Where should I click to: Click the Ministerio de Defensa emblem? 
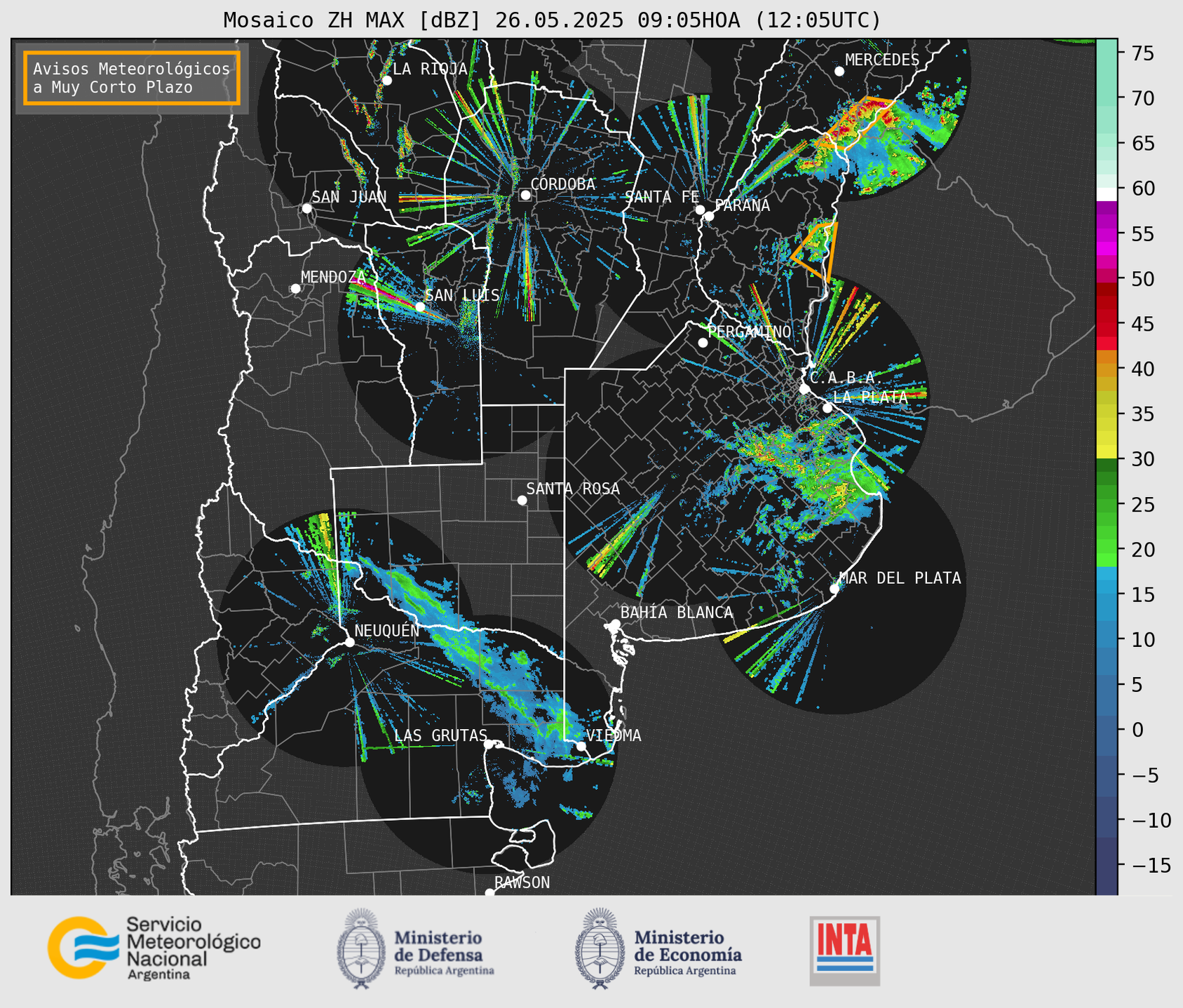(361, 948)
